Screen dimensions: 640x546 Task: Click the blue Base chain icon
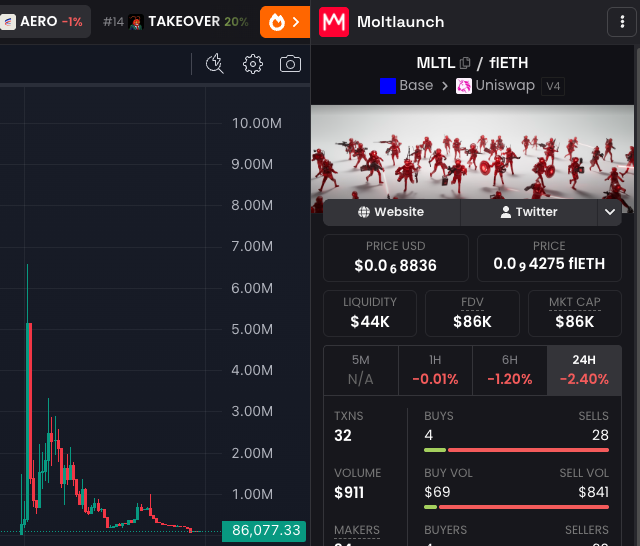388,86
